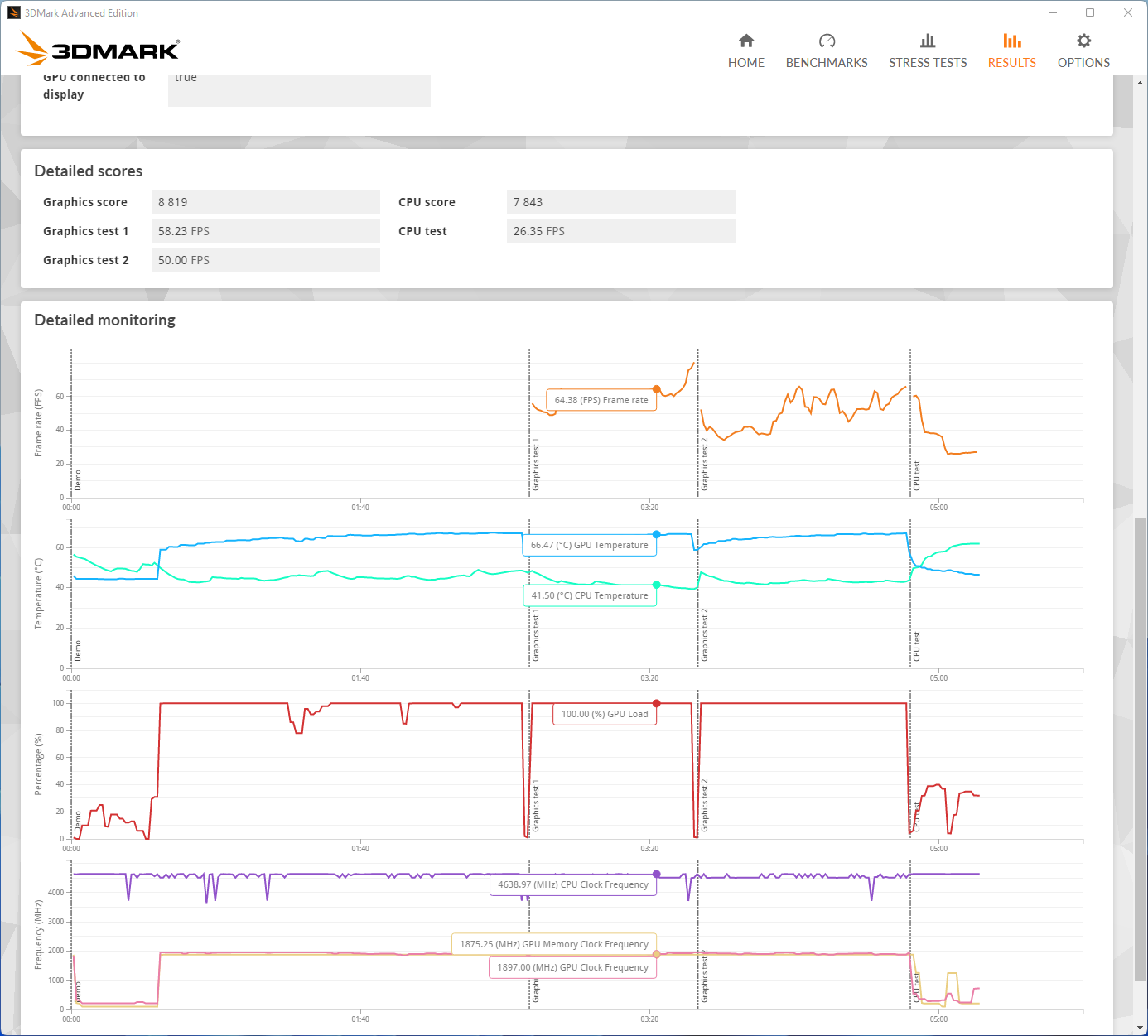Click the STRESS TESTS menu label
The image size is (1148, 1036).
tap(928, 63)
